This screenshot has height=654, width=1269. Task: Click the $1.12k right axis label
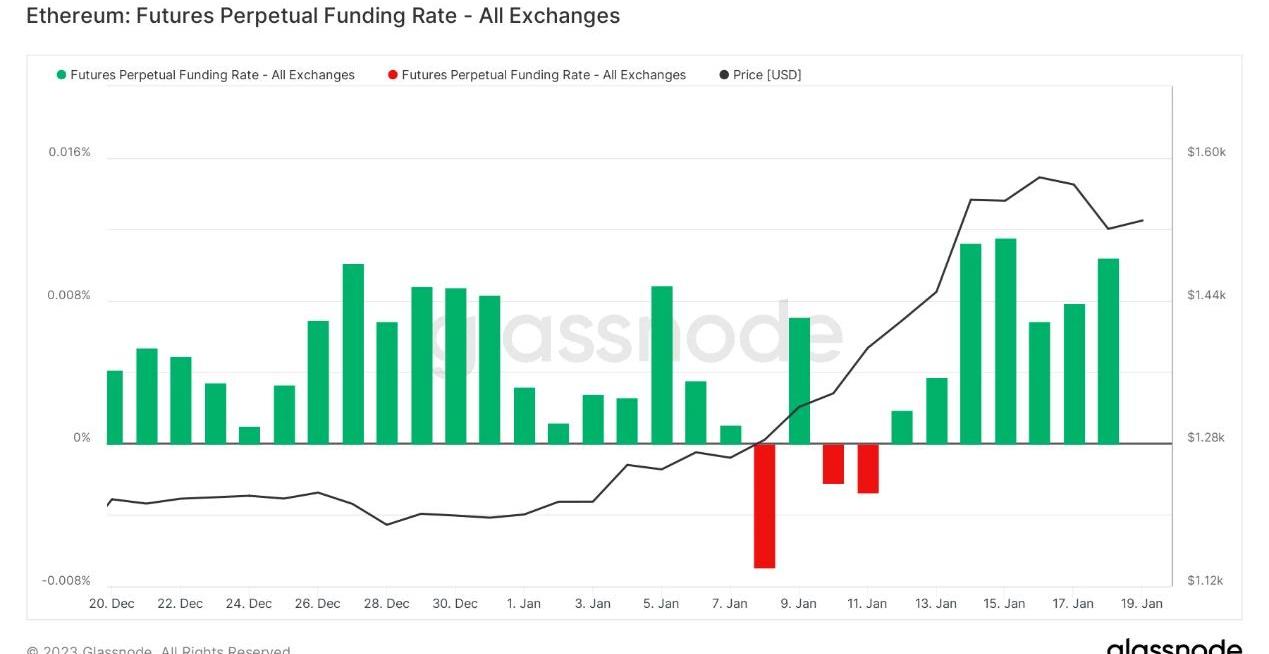tap(1206, 581)
